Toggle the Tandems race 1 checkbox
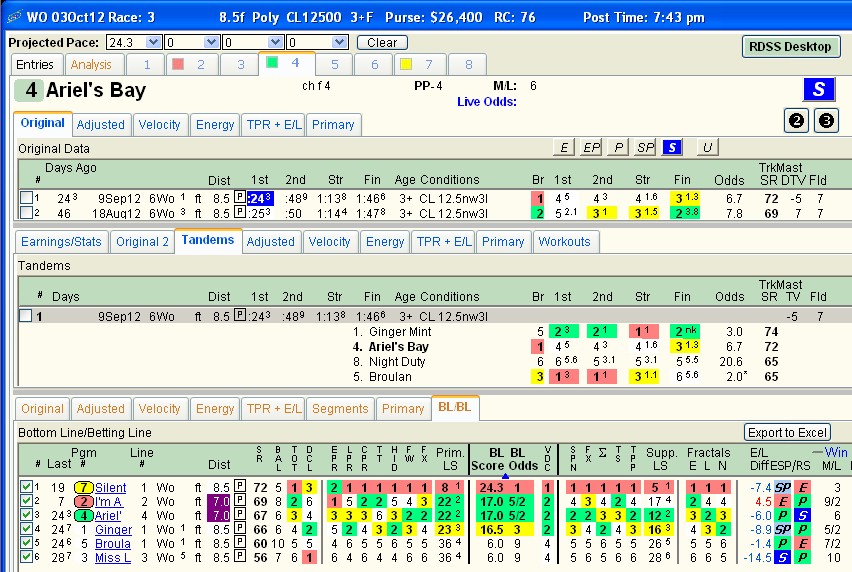This screenshot has height=572, width=852. click(x=26, y=315)
